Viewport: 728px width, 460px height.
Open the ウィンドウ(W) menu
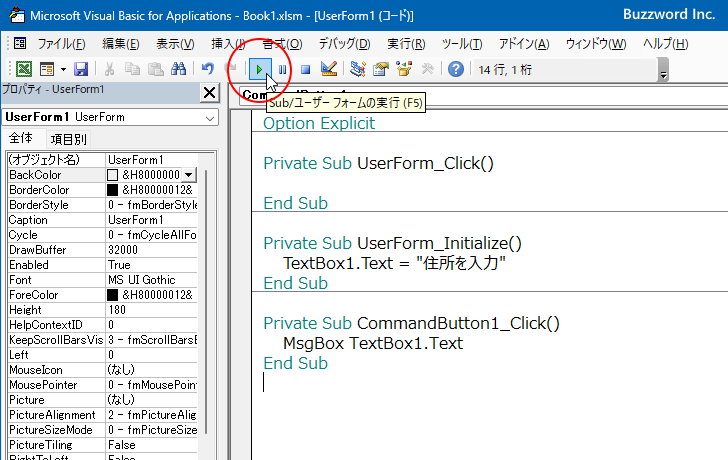596,44
